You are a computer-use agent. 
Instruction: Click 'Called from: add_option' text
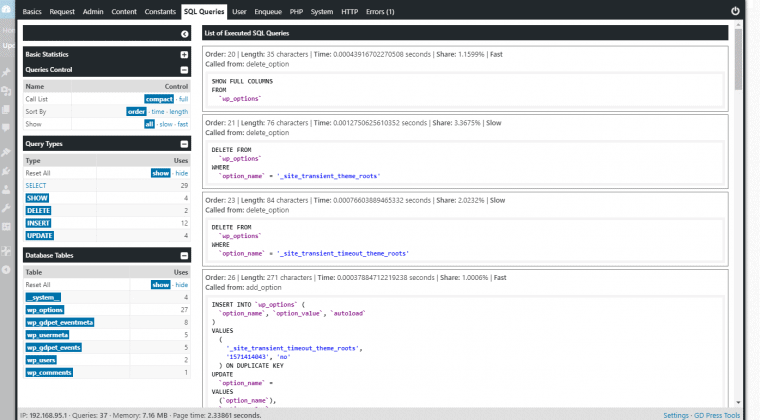click(x=243, y=288)
